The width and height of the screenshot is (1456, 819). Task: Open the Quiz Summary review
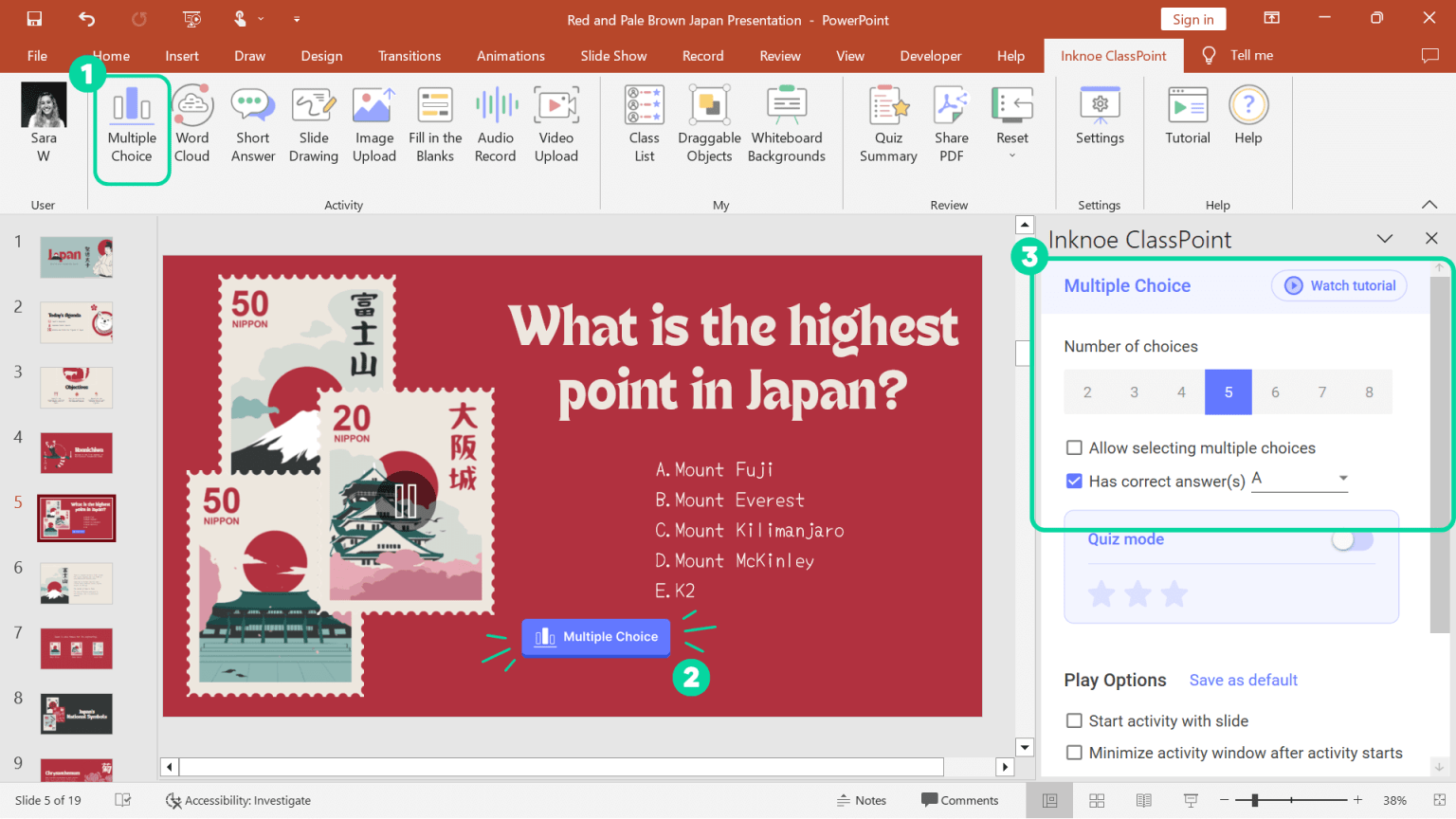[888, 124]
